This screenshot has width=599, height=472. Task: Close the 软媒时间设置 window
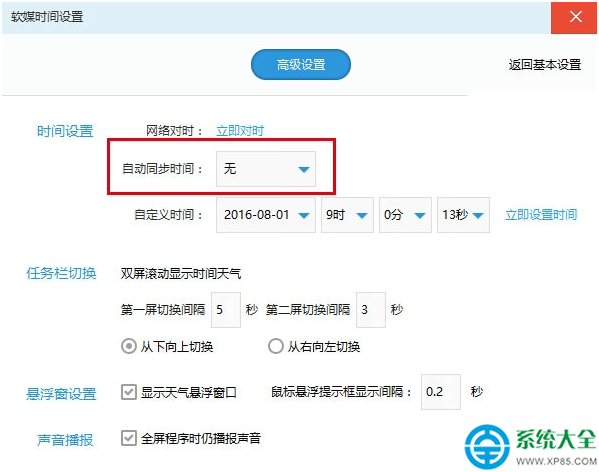point(573,17)
